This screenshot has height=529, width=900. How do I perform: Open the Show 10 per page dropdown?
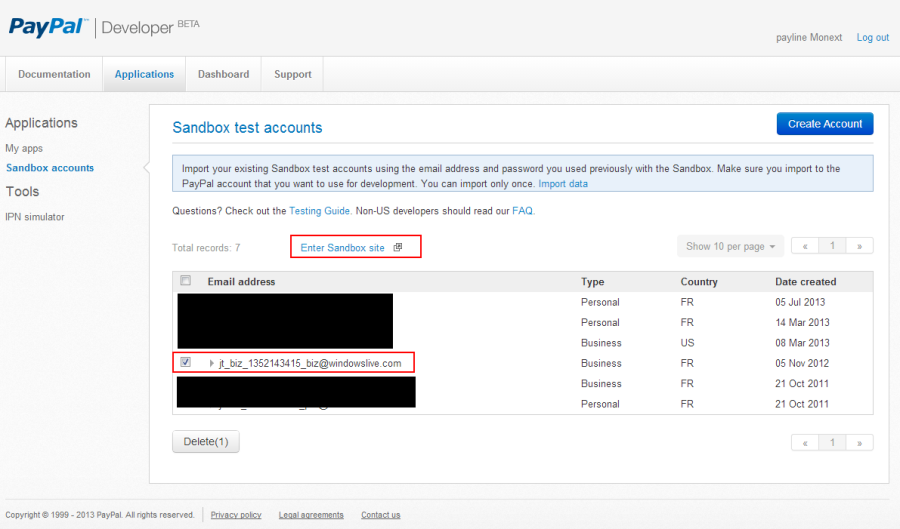pos(730,246)
